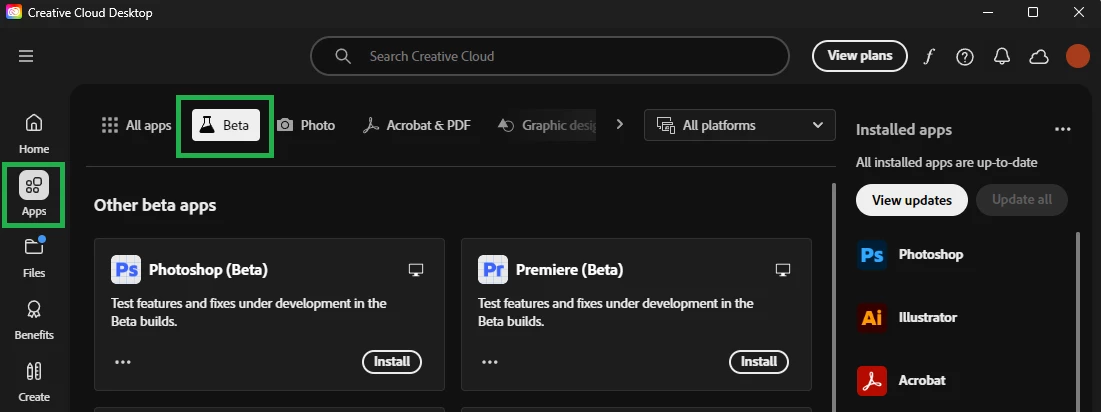Open installed Acrobat app icon

pos(871,380)
